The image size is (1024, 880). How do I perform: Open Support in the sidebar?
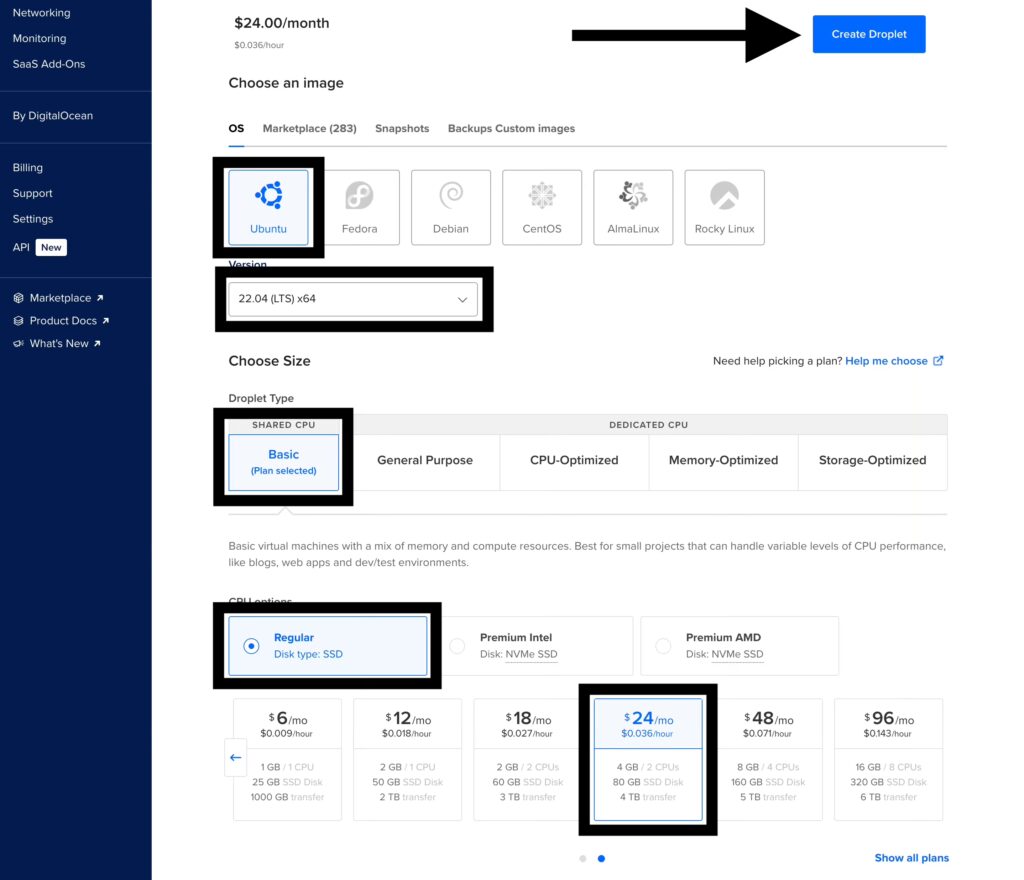click(33, 193)
